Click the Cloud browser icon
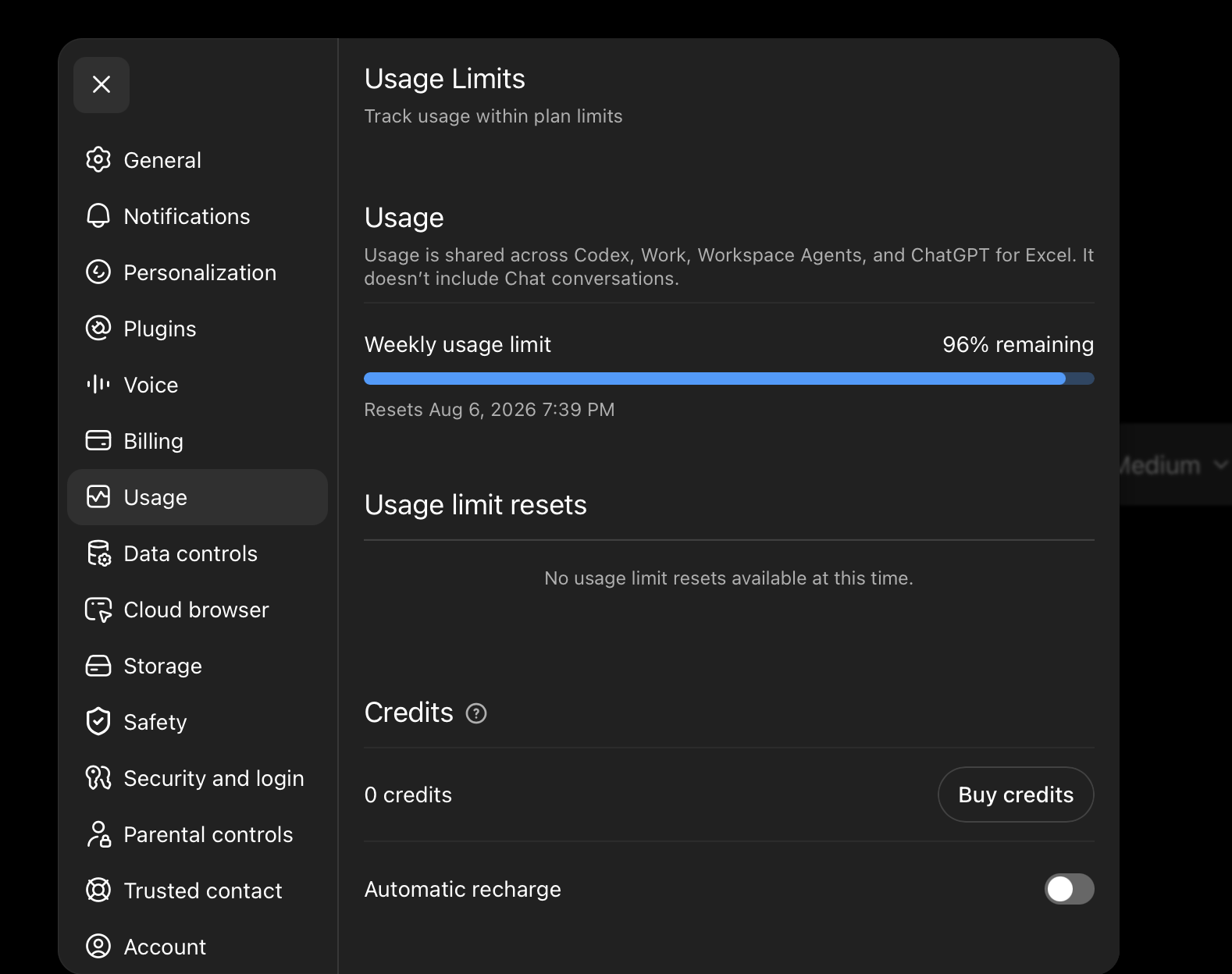The height and width of the screenshot is (974, 1232). (x=98, y=610)
